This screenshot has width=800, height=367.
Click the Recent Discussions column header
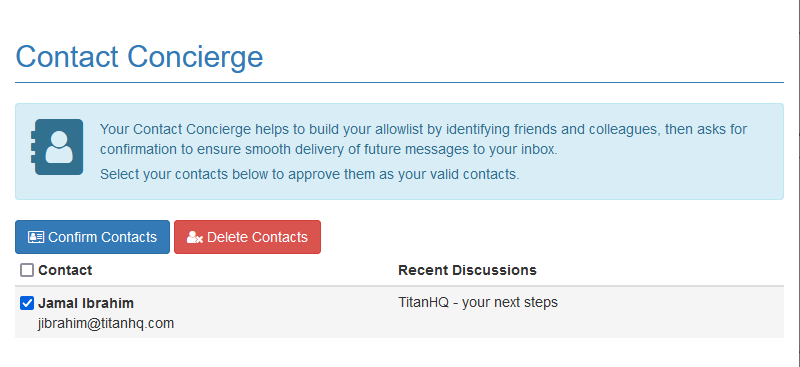[x=467, y=270]
